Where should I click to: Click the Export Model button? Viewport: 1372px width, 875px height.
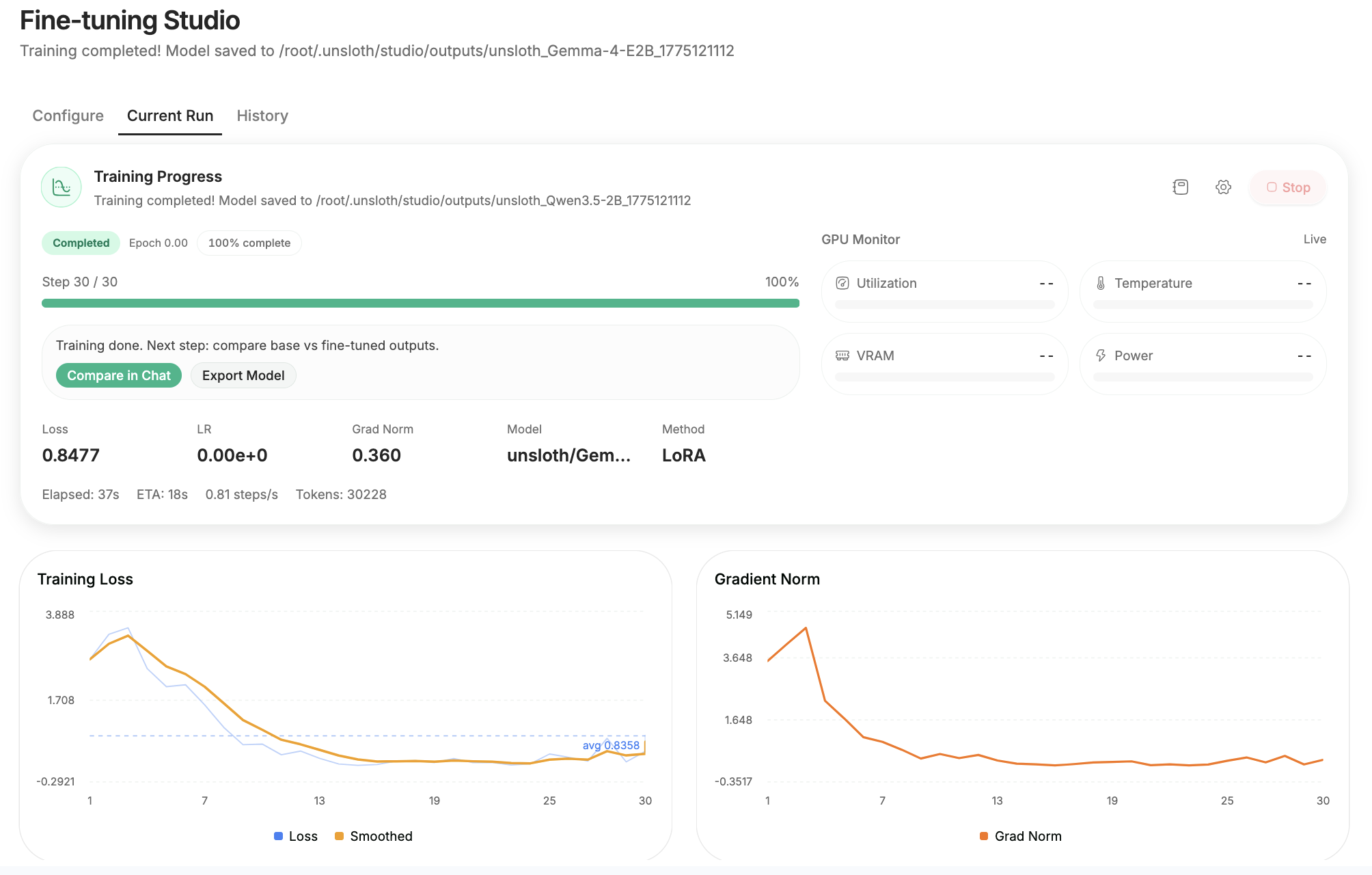(243, 375)
